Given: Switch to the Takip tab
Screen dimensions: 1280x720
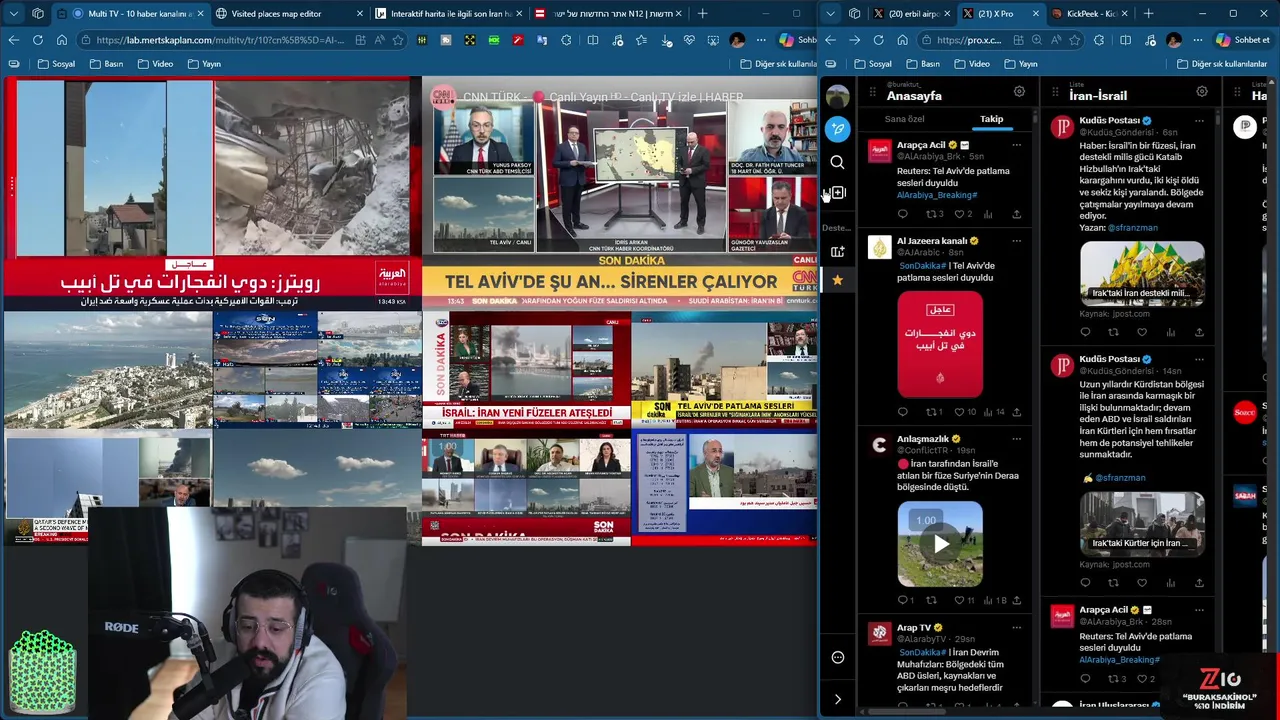Looking at the screenshot, I should tap(991, 119).
